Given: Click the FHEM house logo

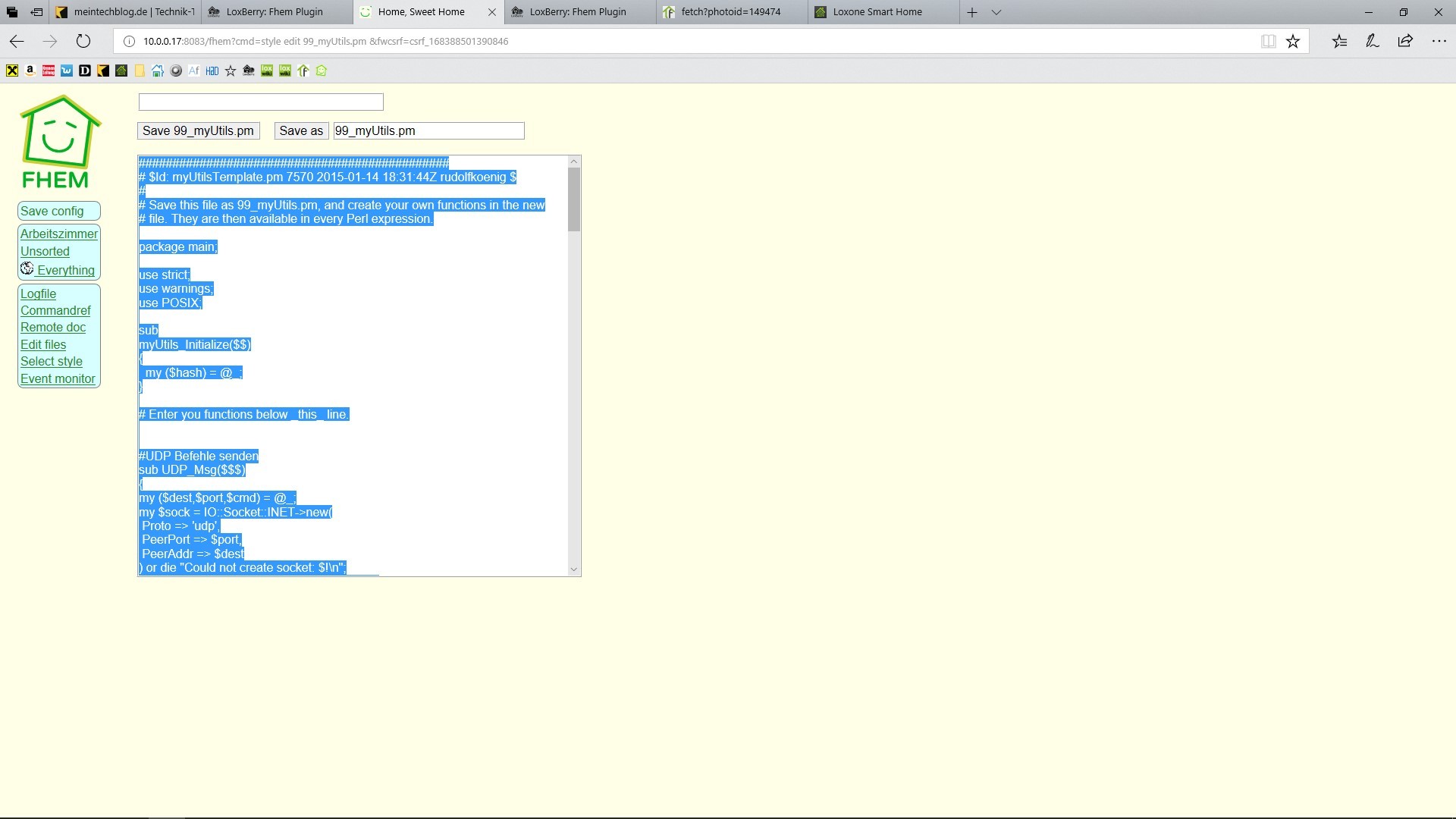Looking at the screenshot, I should (59, 142).
